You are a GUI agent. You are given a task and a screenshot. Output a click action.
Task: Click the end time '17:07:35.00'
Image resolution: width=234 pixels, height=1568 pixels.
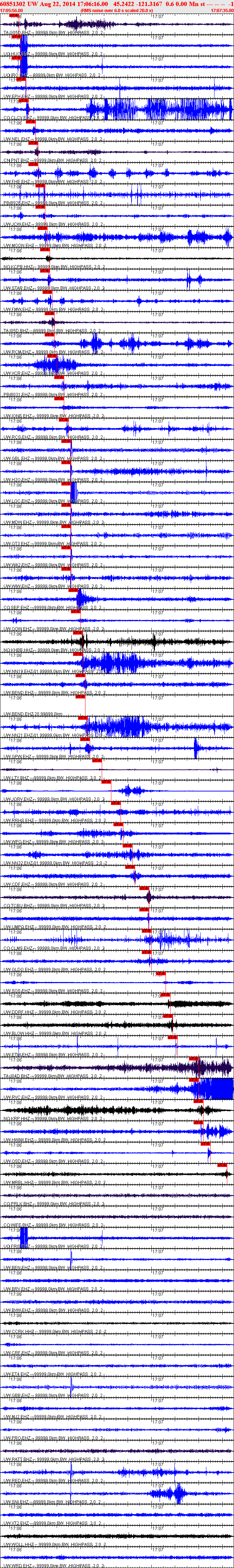222,10
